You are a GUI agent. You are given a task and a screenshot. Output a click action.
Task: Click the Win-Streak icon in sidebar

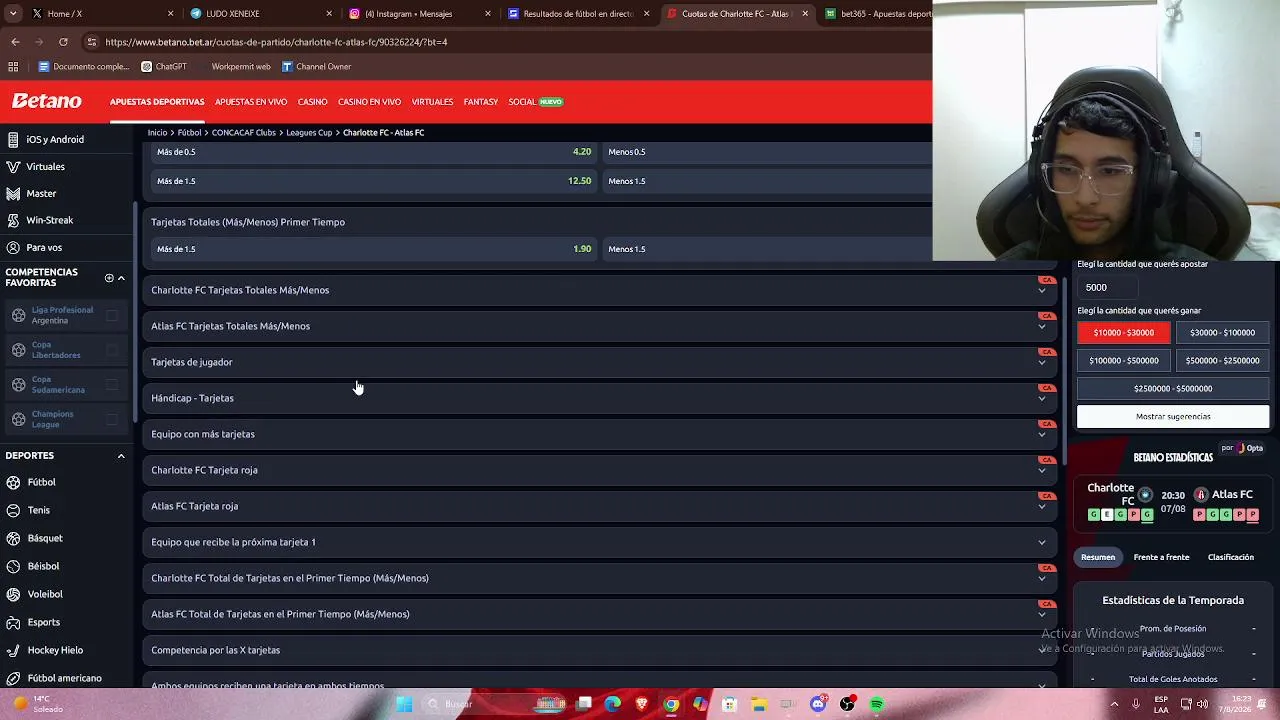coord(13,220)
